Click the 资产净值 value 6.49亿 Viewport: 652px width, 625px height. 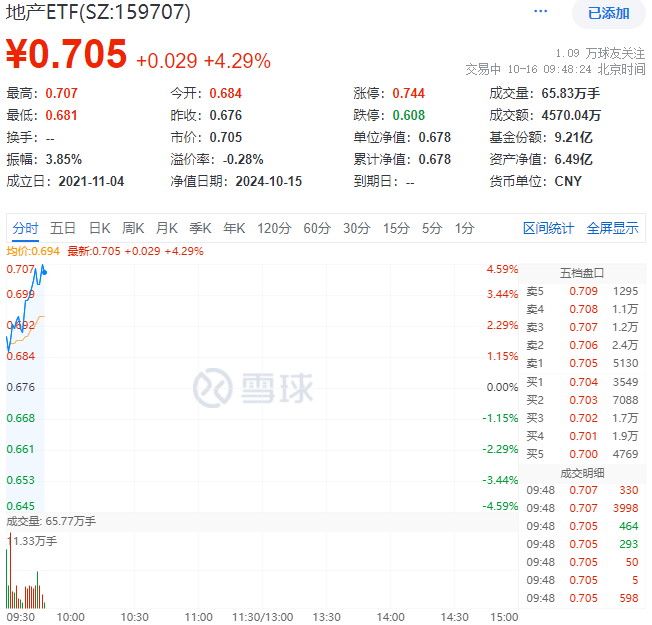(573, 159)
